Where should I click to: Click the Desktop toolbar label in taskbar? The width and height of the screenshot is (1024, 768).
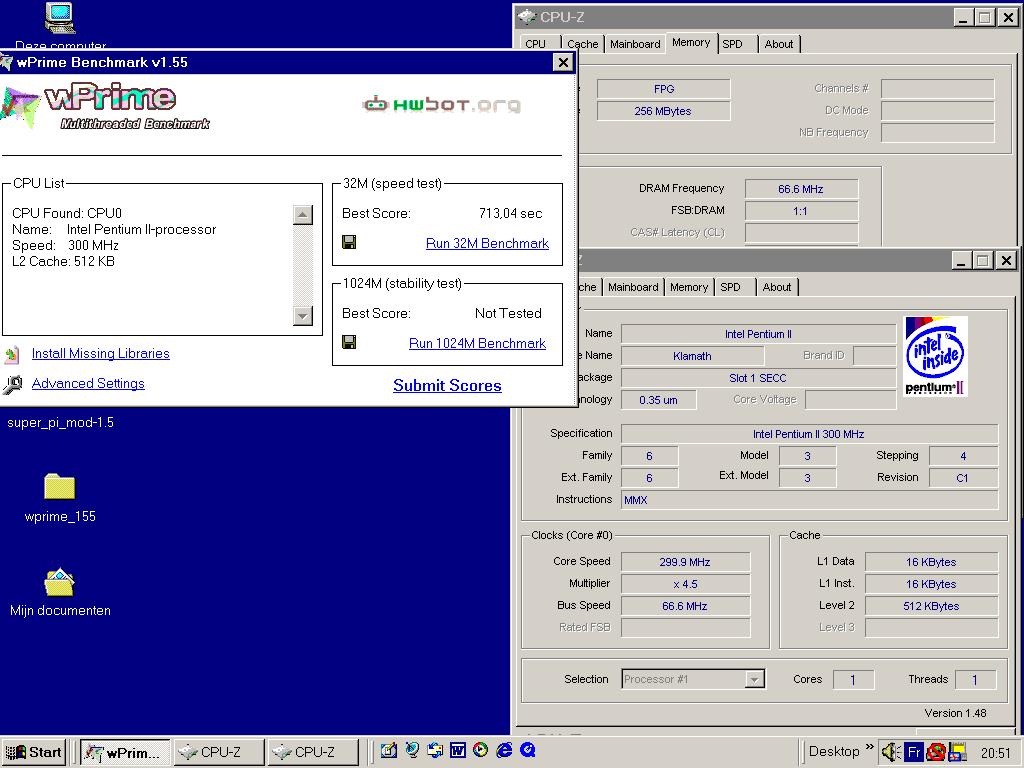[834, 752]
